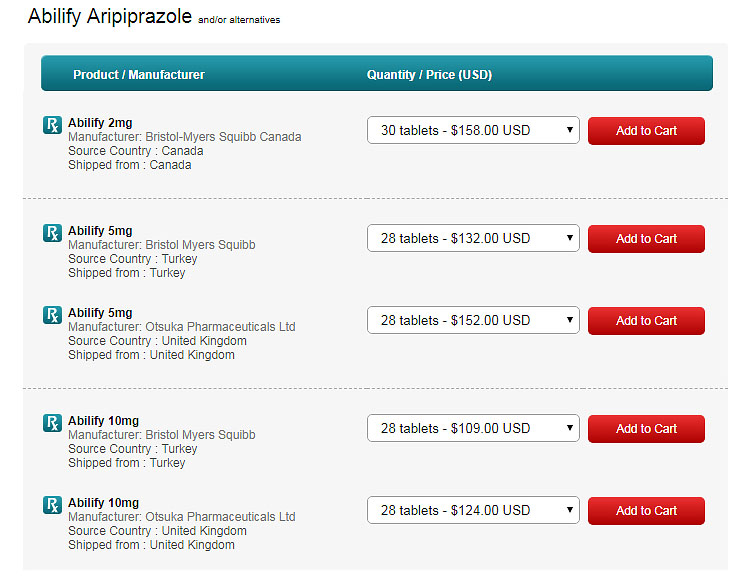Add Otsuka Abilify 5mg to cart
This screenshot has width=754, height=584.
click(646, 321)
